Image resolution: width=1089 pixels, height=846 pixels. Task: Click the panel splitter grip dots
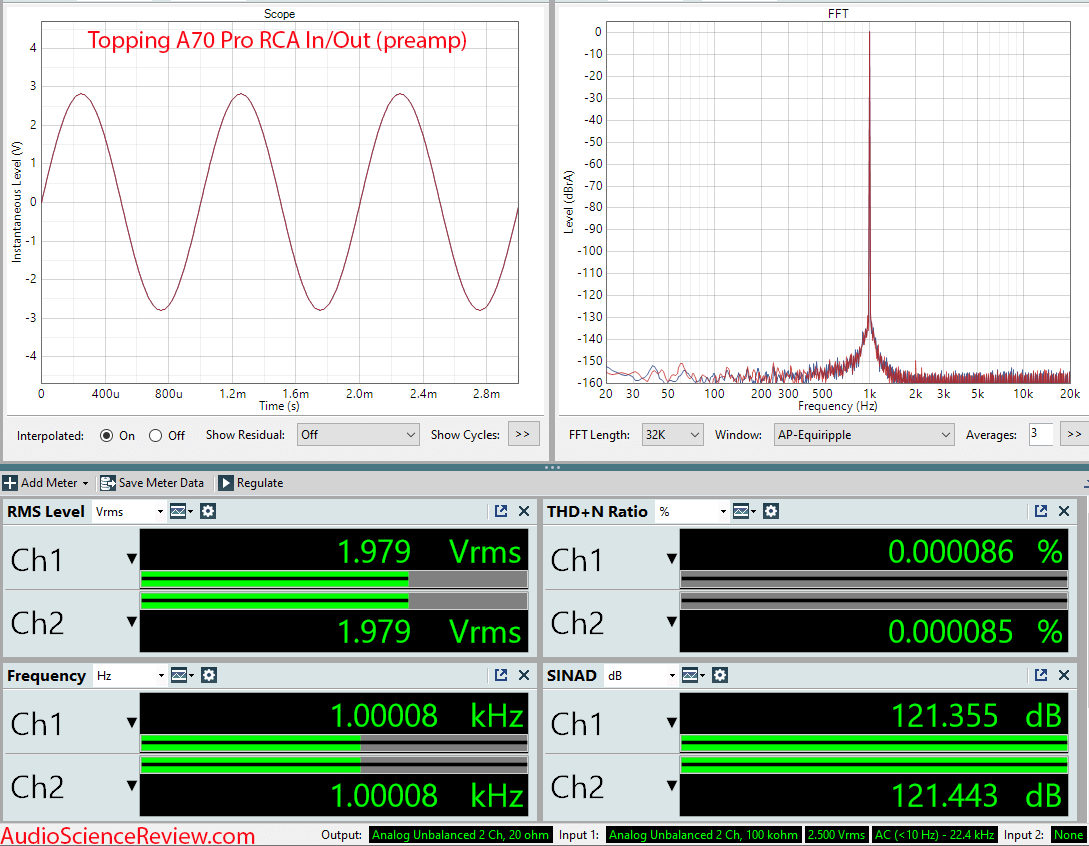pyautogui.click(x=552, y=467)
